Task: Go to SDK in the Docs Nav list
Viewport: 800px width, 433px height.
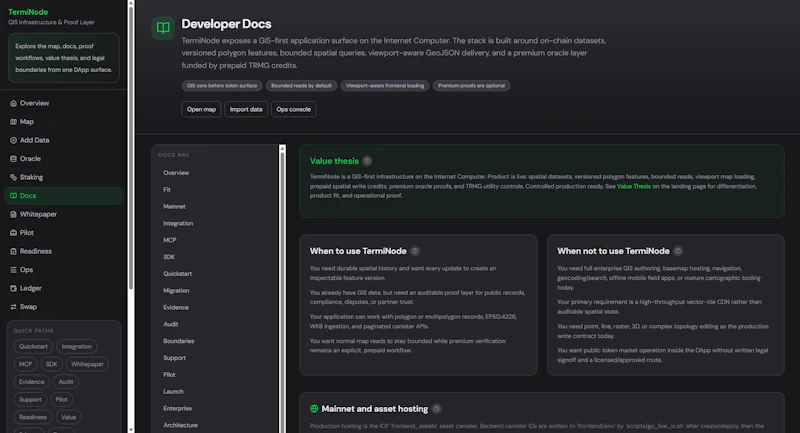Action: coord(169,257)
